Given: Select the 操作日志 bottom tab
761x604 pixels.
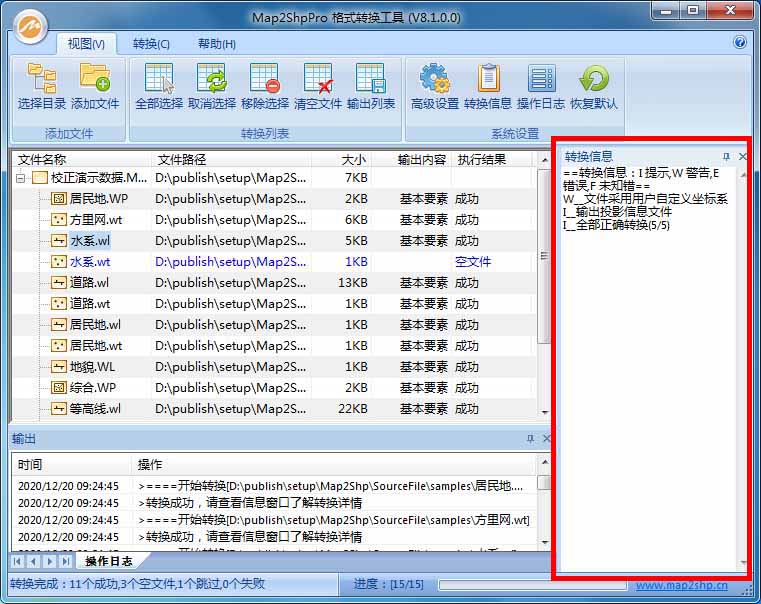Looking at the screenshot, I should [109, 561].
